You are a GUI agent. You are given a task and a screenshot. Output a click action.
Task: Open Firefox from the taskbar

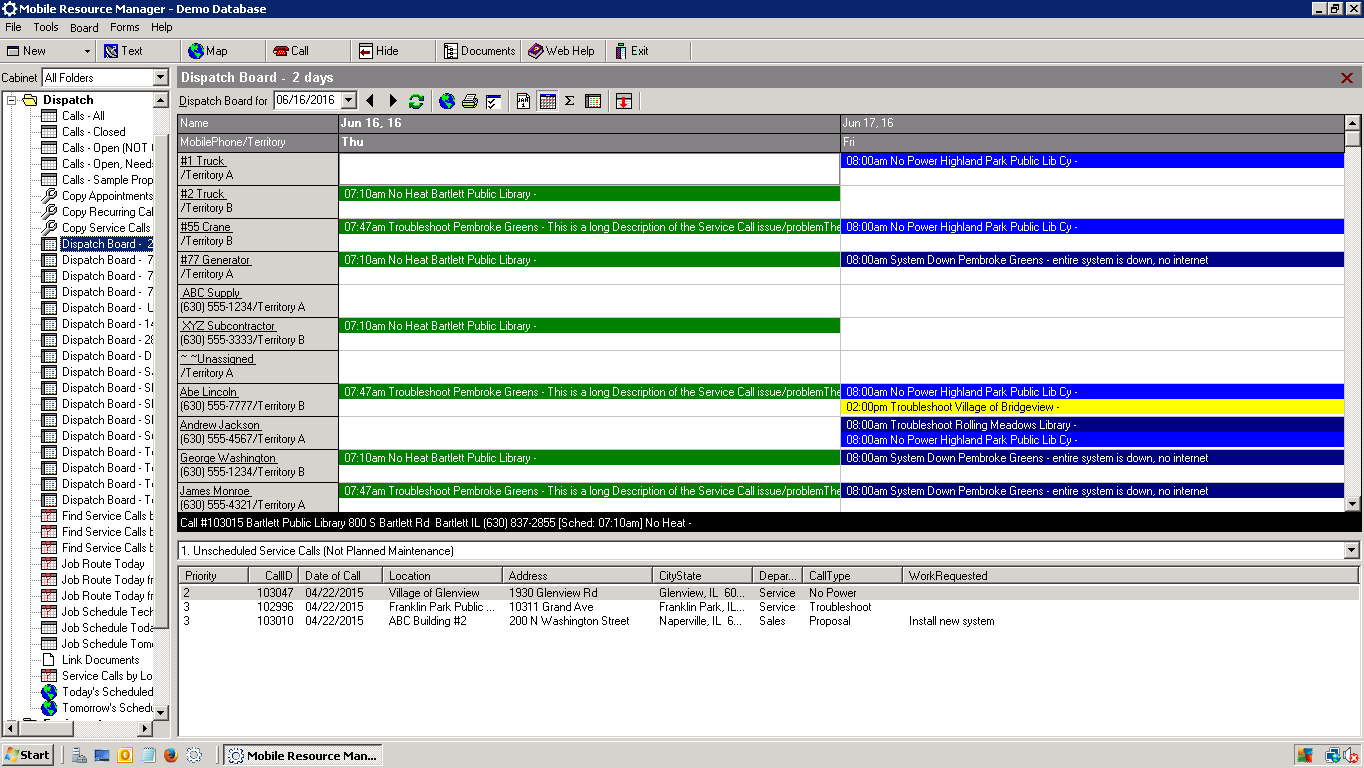[170, 755]
